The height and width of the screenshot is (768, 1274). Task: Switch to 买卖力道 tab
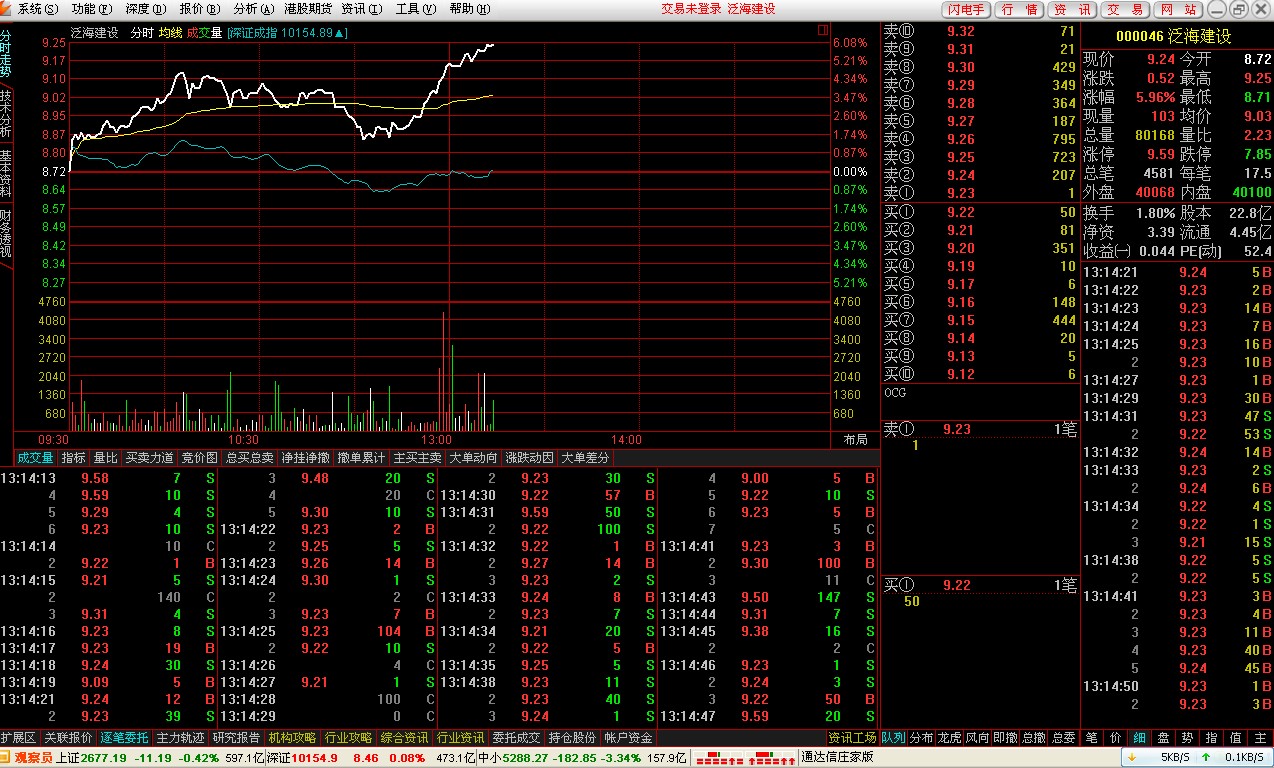tap(149, 457)
